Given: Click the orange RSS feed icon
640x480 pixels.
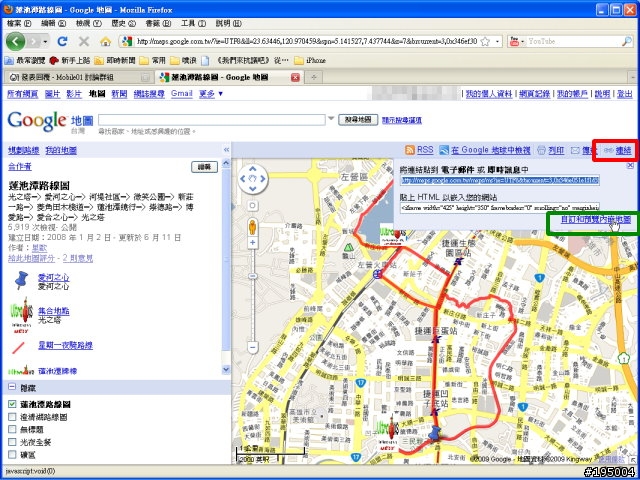Looking at the screenshot, I should pos(410,150).
